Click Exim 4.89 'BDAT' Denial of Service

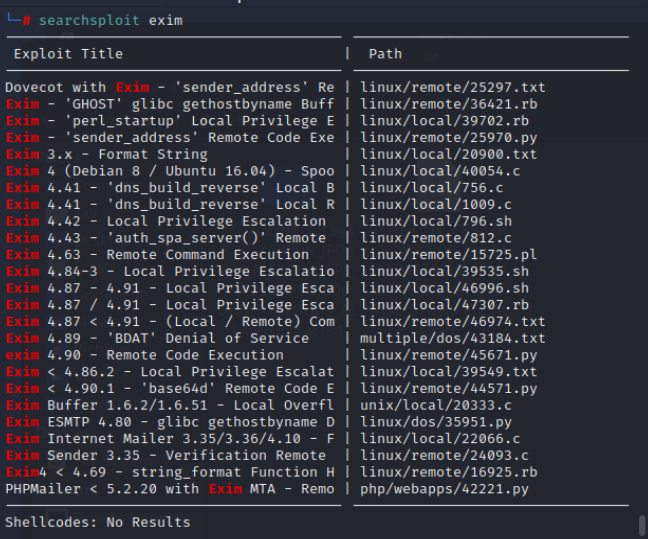click(x=157, y=339)
